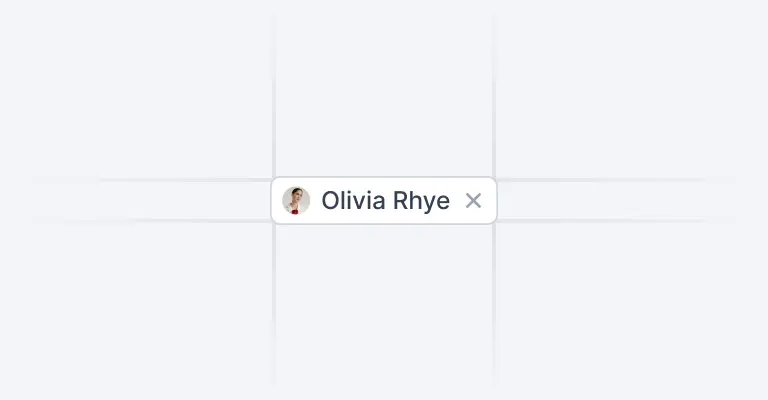This screenshot has width=768, height=400.
Task: Delete the tag using the cross icon
Action: [473, 201]
